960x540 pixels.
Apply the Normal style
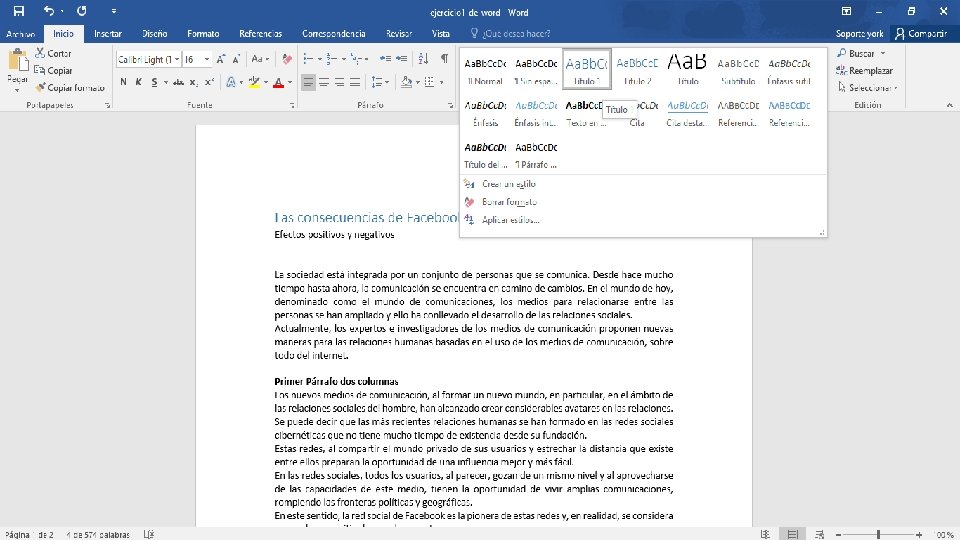(x=485, y=70)
